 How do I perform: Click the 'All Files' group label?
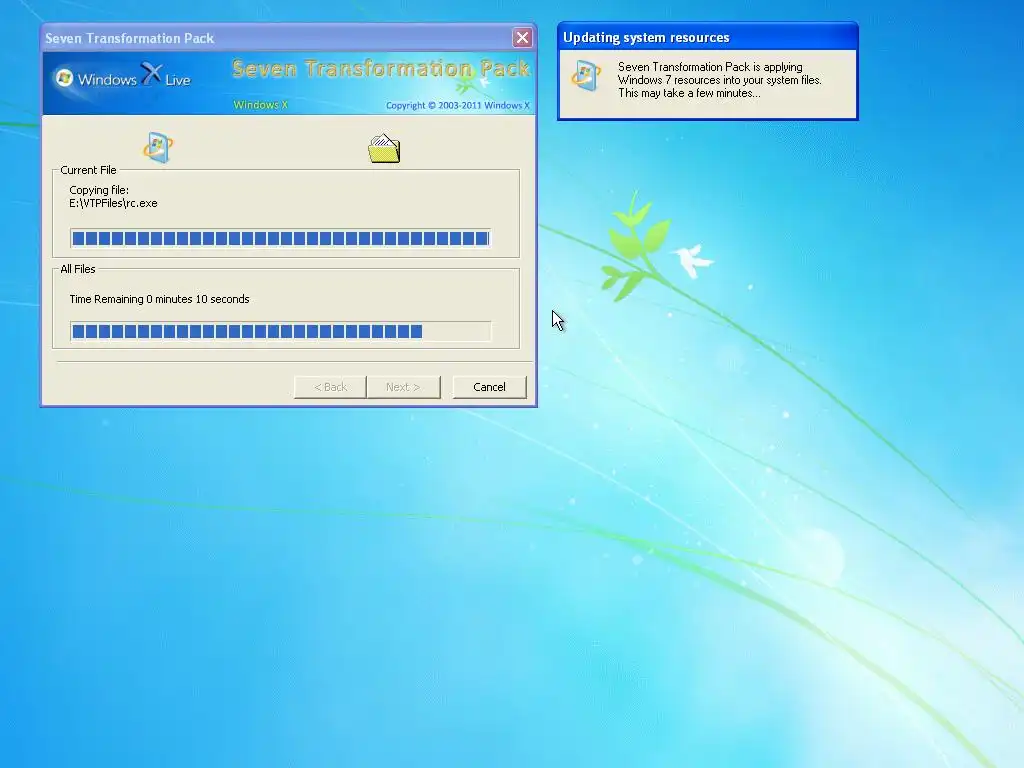pos(78,269)
